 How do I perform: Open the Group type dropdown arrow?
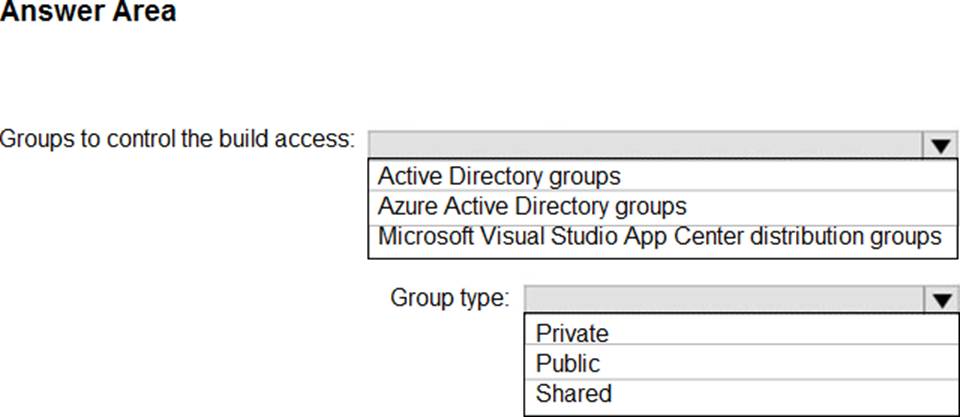click(939, 299)
